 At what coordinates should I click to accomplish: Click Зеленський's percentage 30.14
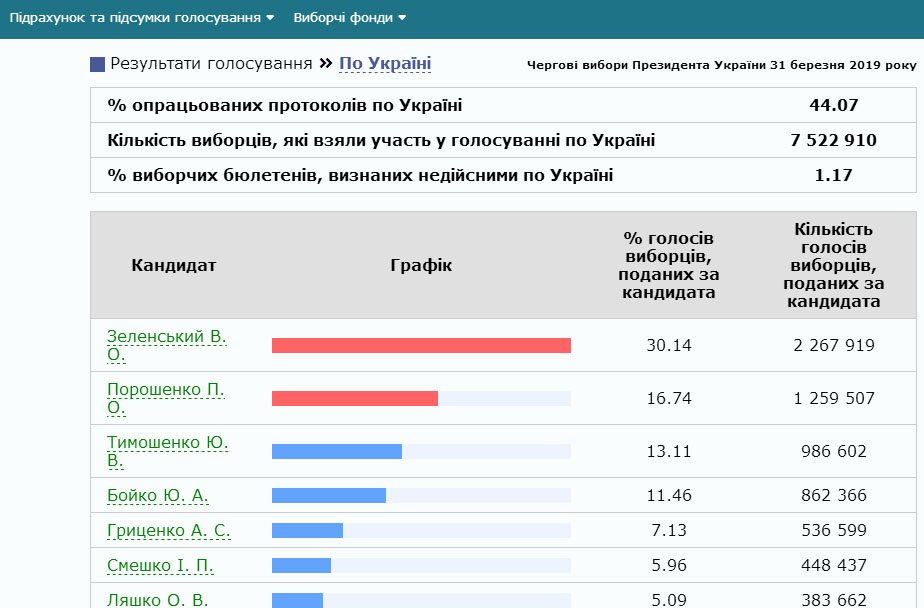[x=669, y=345]
